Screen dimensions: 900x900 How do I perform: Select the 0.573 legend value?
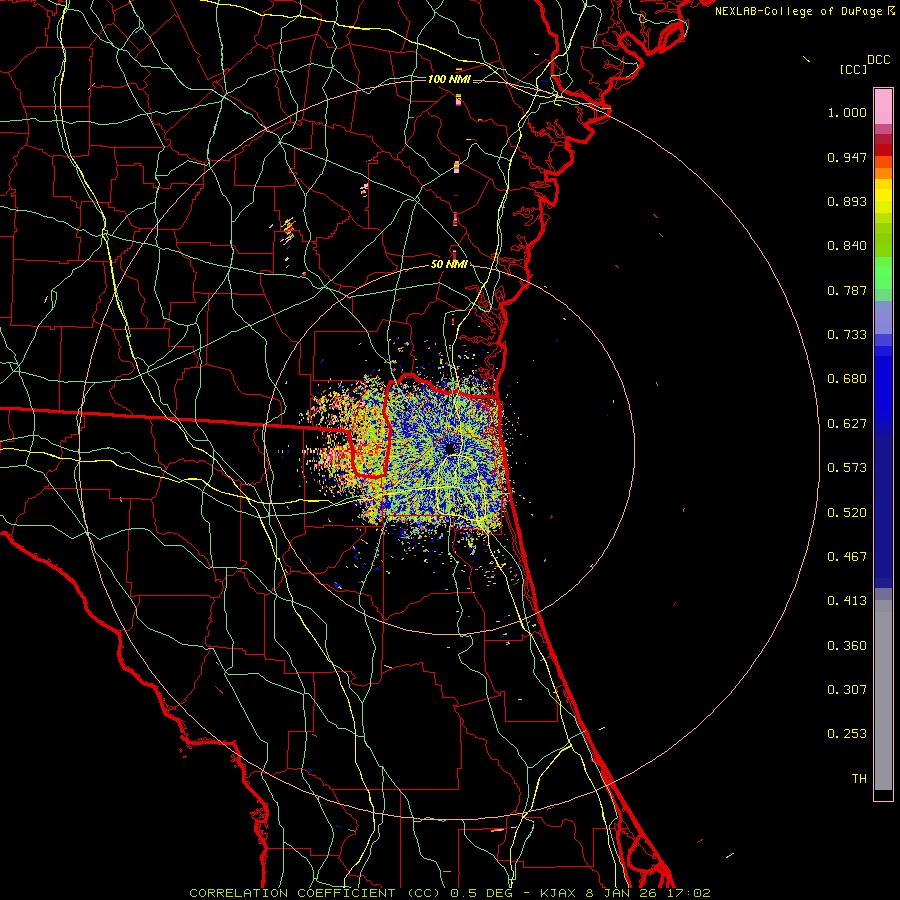tap(847, 468)
